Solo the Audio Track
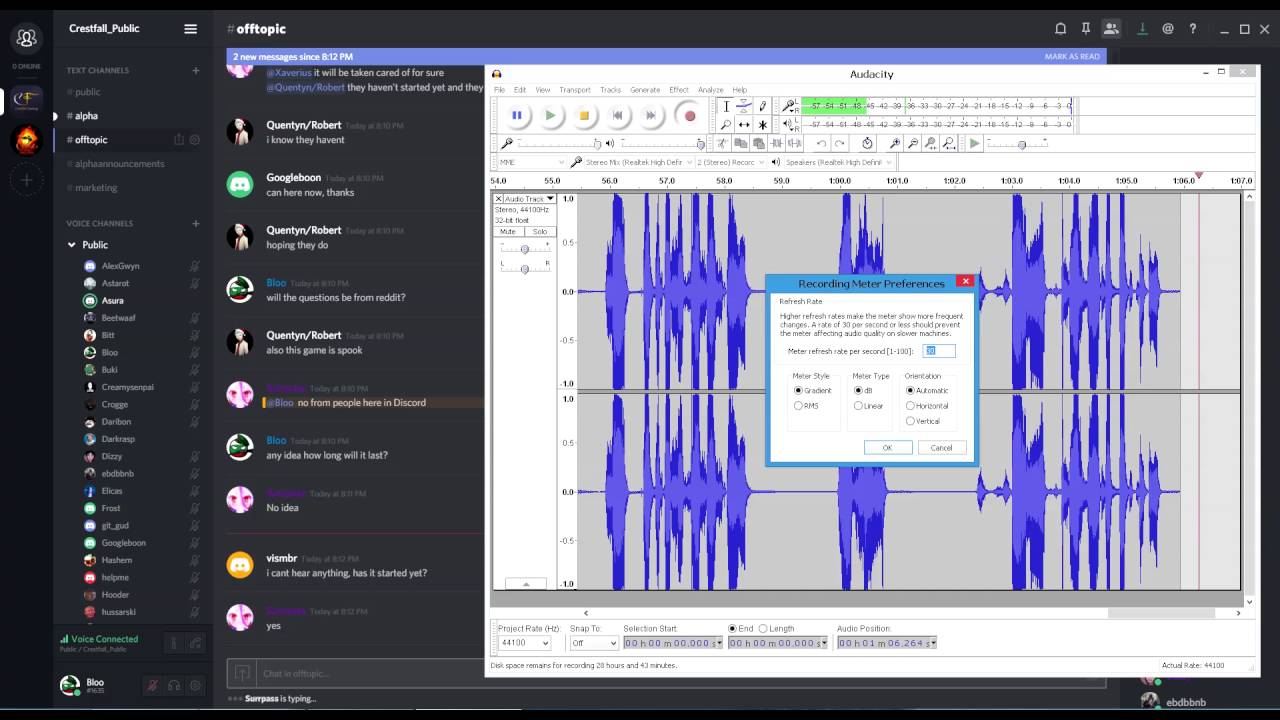 (540, 232)
